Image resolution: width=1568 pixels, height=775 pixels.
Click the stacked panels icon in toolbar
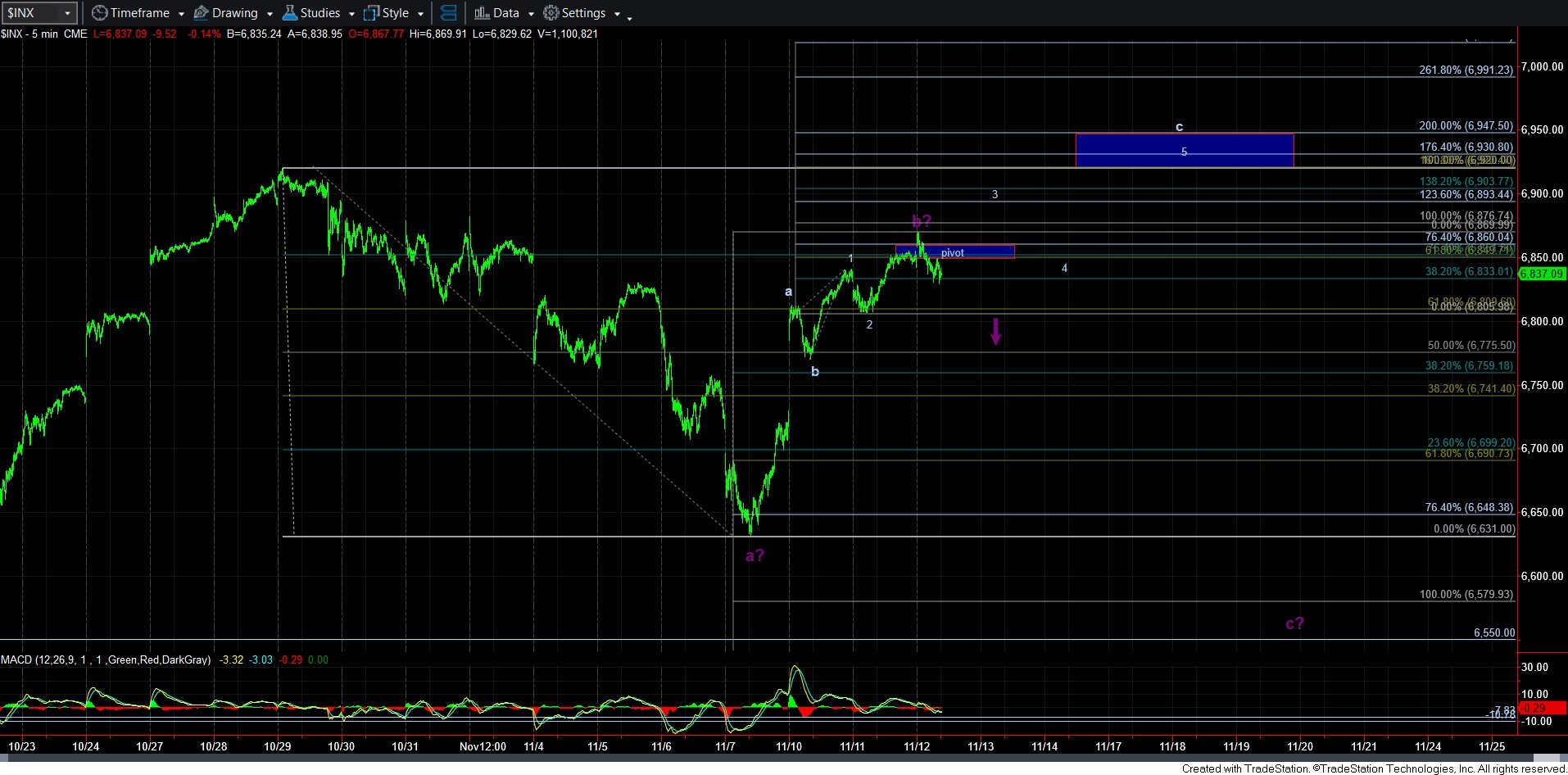coord(448,13)
